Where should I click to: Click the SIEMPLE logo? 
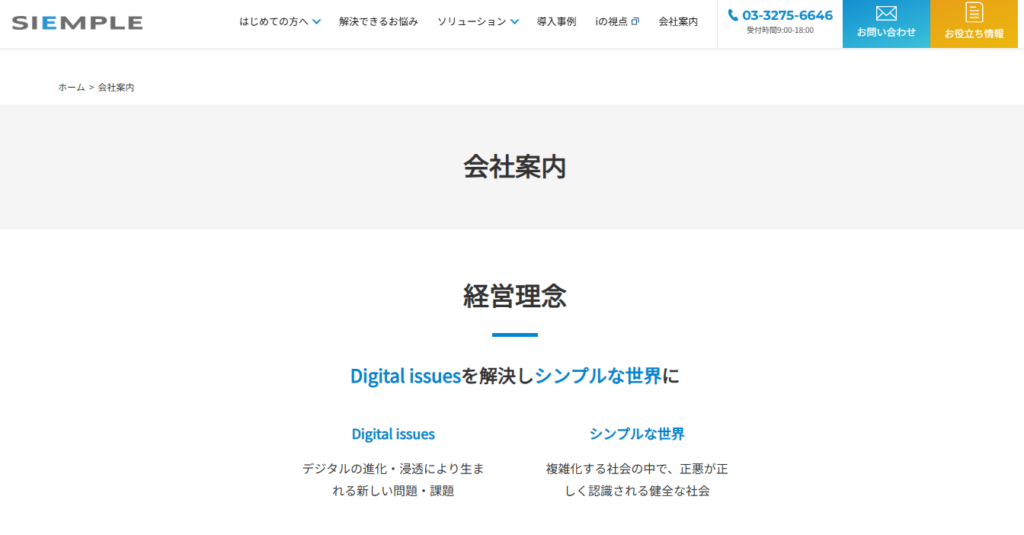pyautogui.click(x=77, y=23)
